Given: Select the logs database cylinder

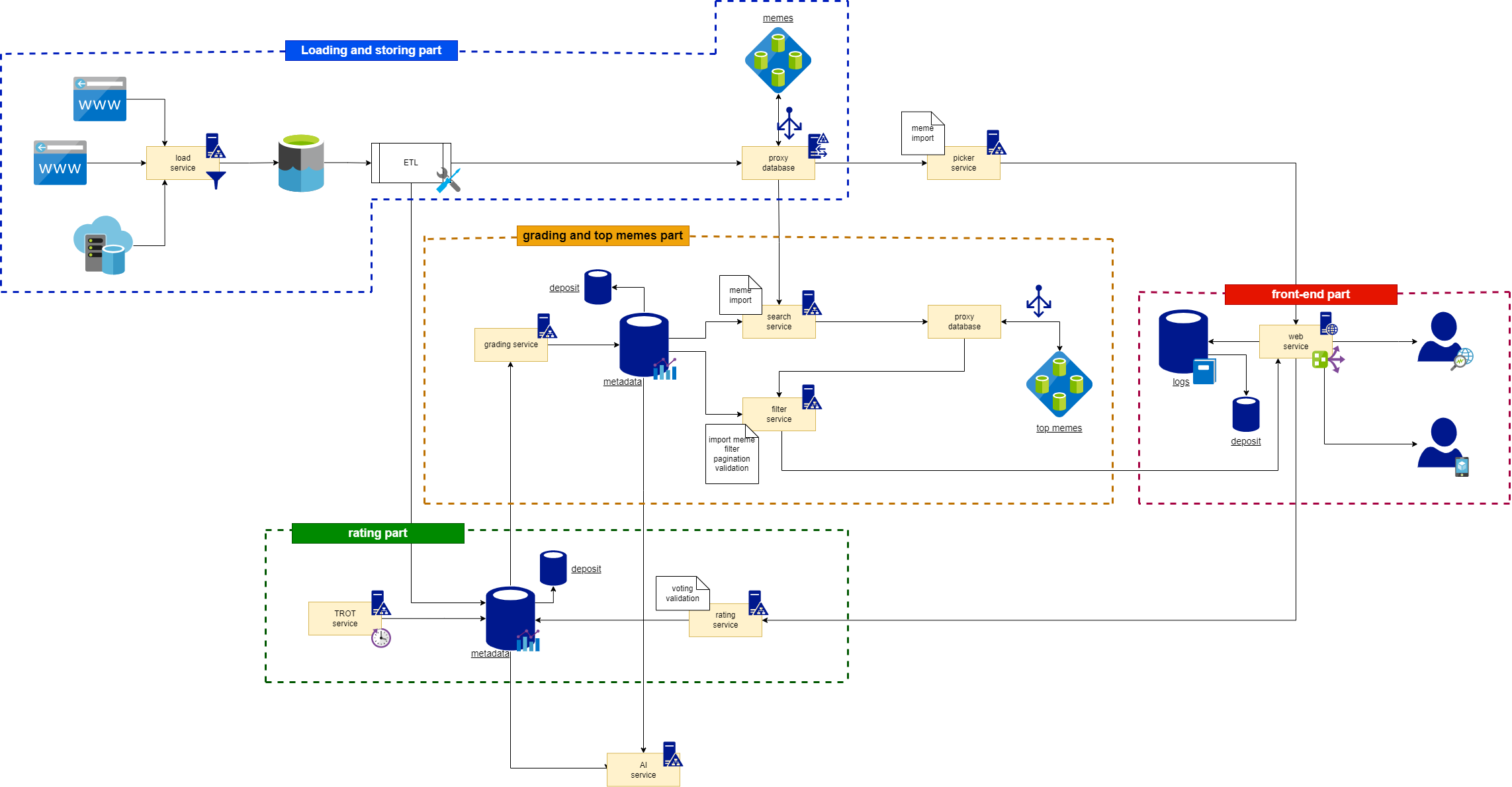Looking at the screenshot, I should pos(1183,341).
